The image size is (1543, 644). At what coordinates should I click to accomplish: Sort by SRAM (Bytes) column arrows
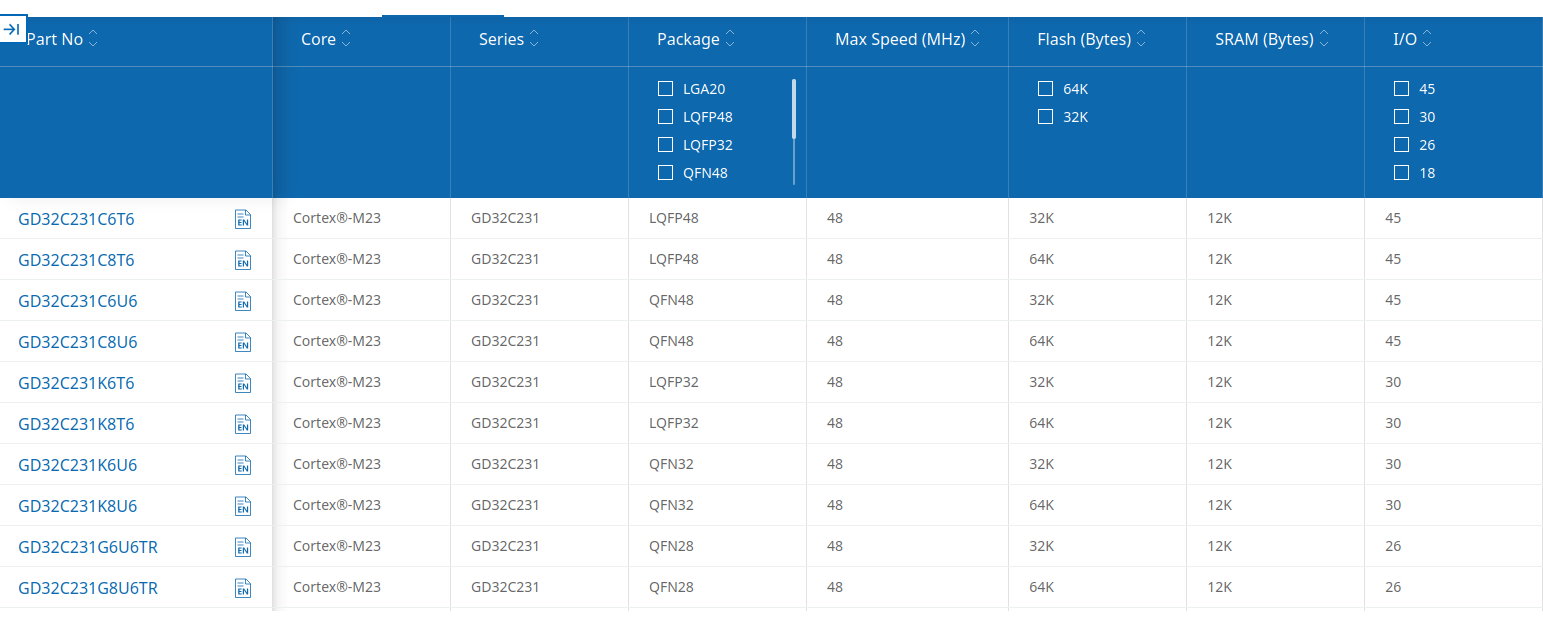click(1324, 39)
